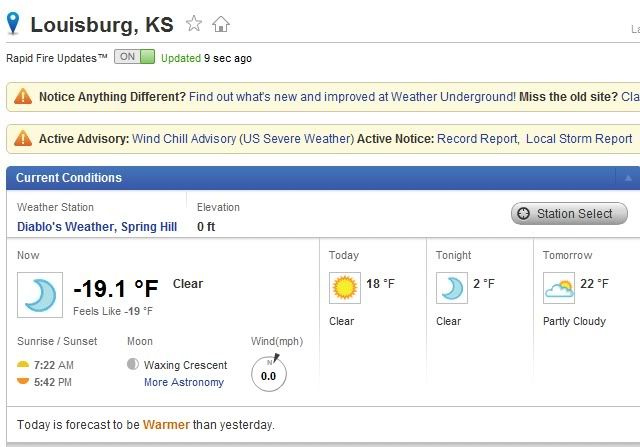Click the current conditions moon icon
Screen dimensions: 640x447
click(40, 295)
